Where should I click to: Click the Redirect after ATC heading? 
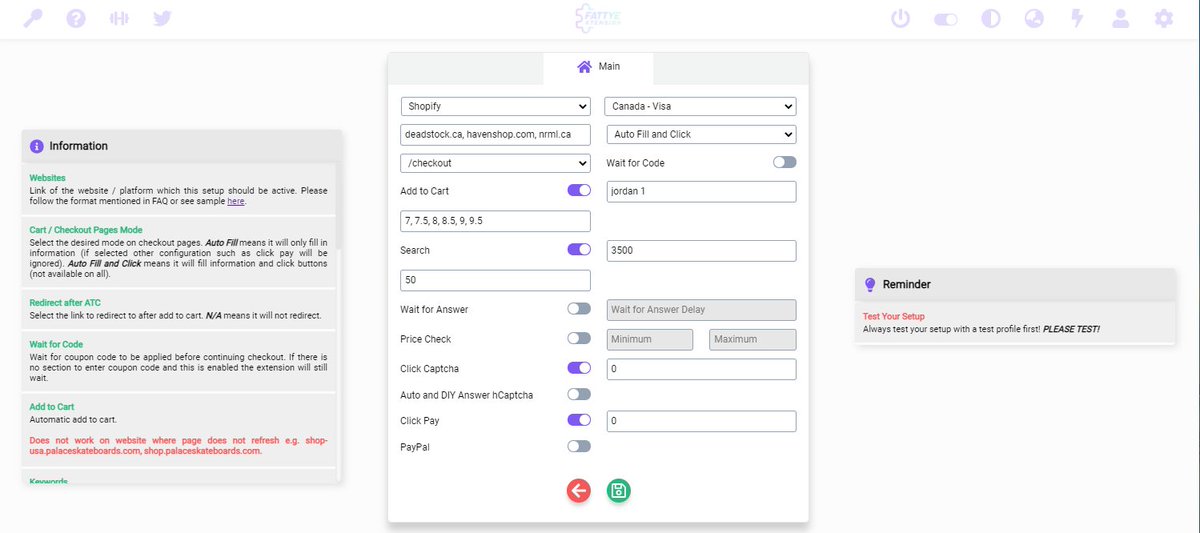[x=67, y=304]
